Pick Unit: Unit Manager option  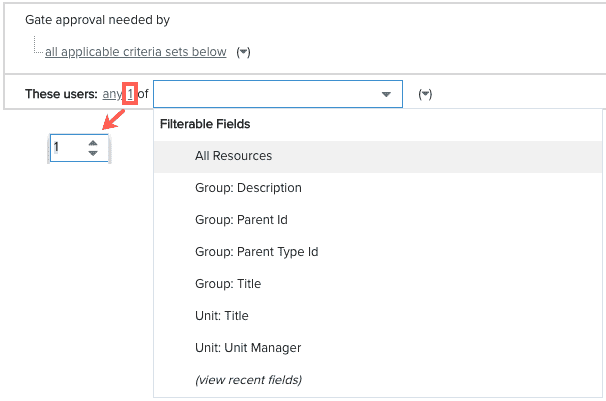378,348
